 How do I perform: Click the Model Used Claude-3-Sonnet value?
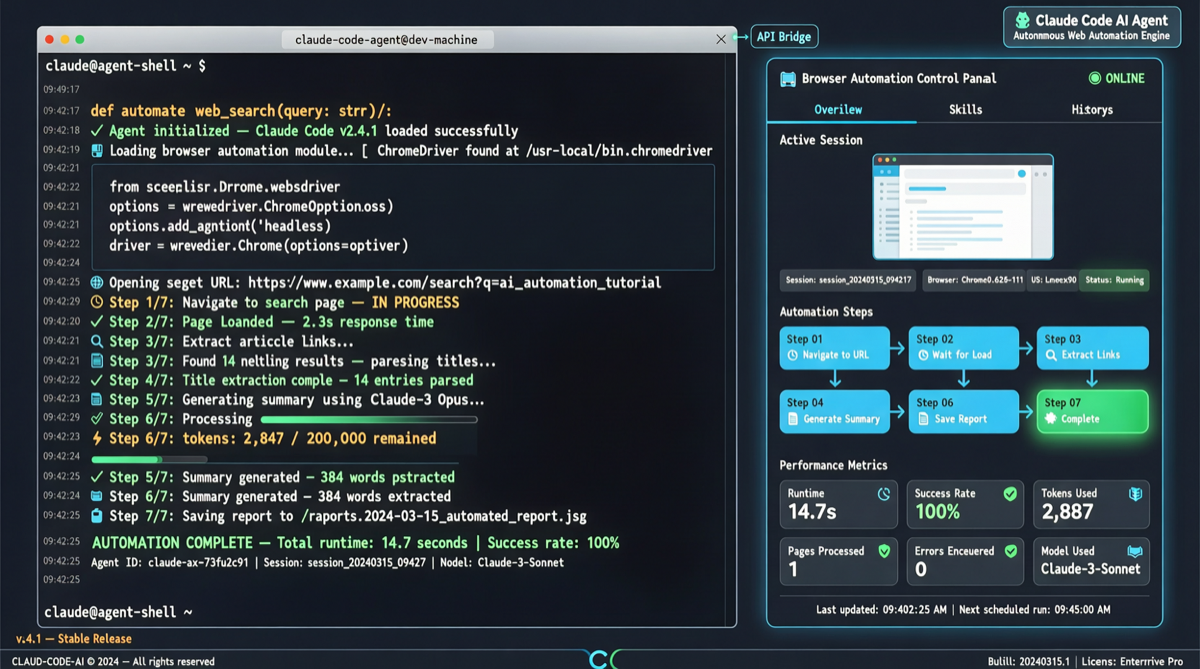1089,569
